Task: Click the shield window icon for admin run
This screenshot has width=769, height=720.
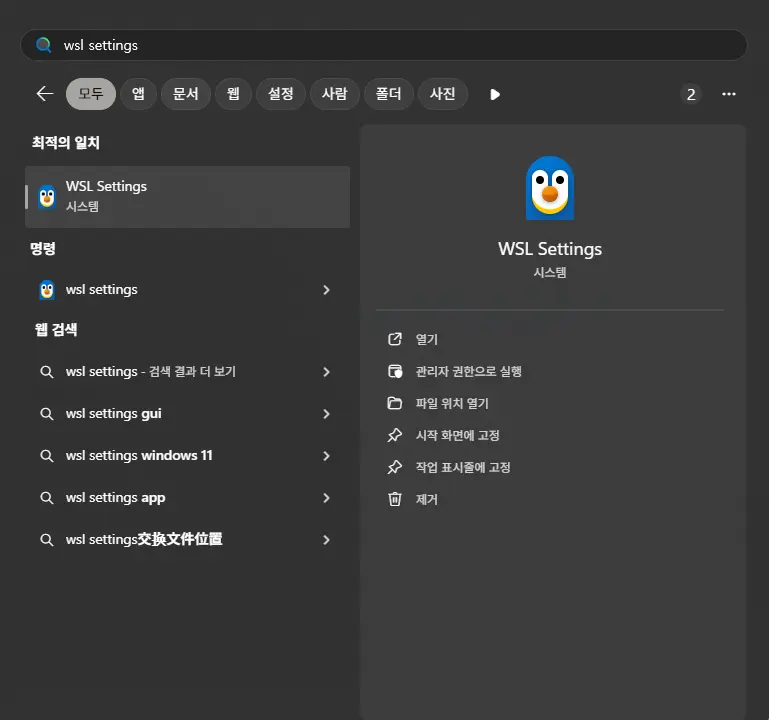Action: pyautogui.click(x=395, y=371)
